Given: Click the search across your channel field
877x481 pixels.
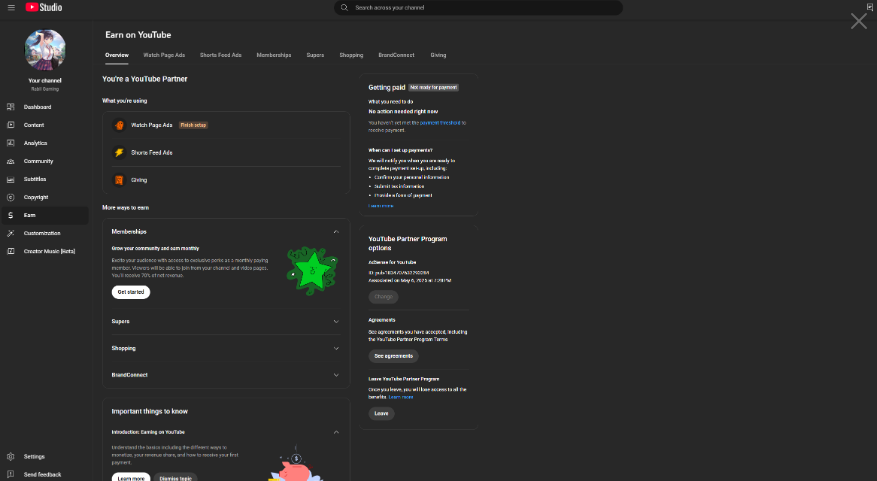Looking at the screenshot, I should click(x=478, y=7).
